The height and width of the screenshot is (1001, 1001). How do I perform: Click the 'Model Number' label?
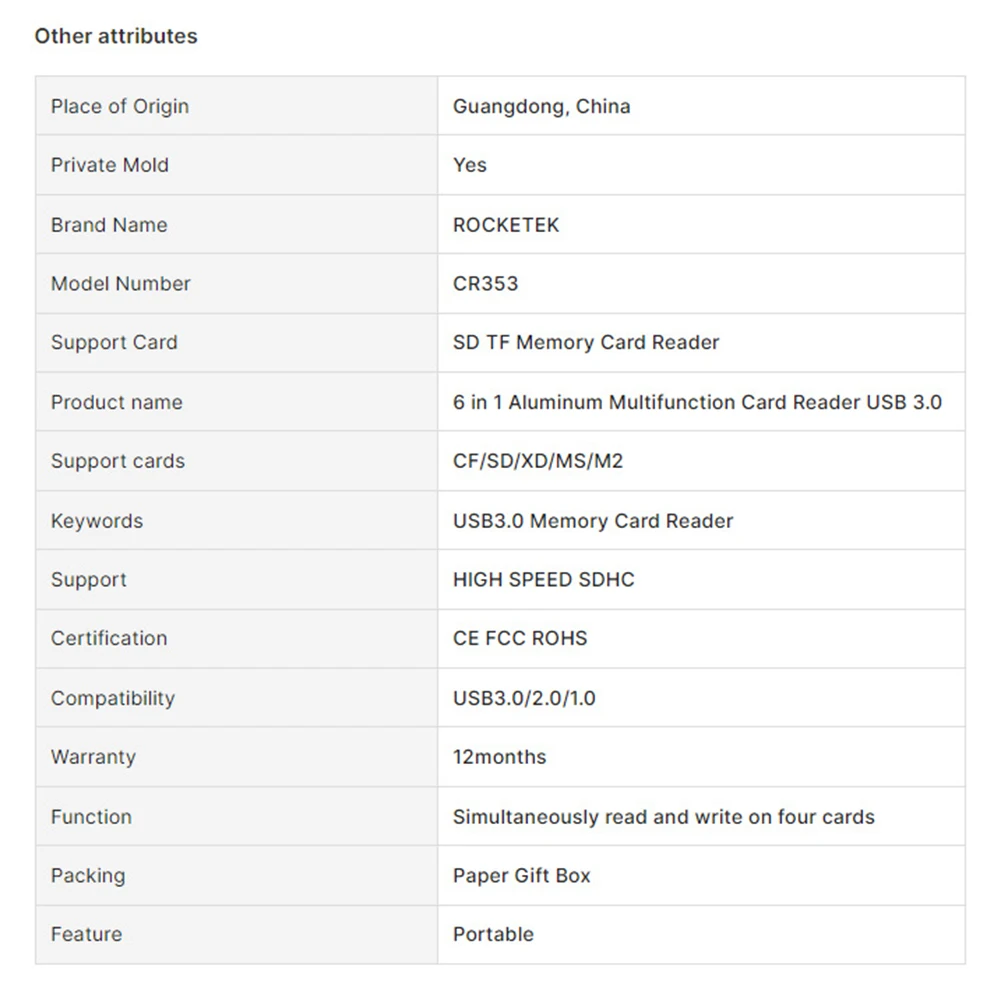pos(121,283)
